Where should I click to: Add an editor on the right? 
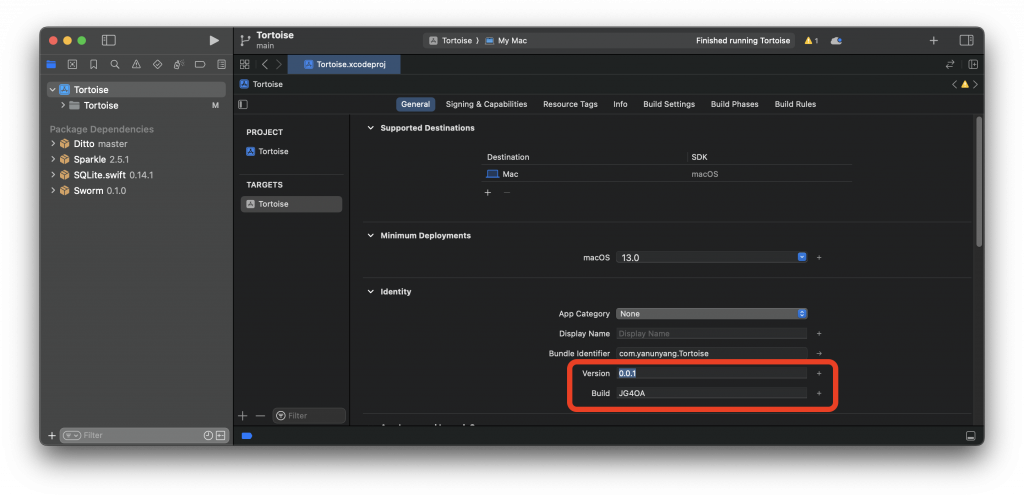(973, 64)
